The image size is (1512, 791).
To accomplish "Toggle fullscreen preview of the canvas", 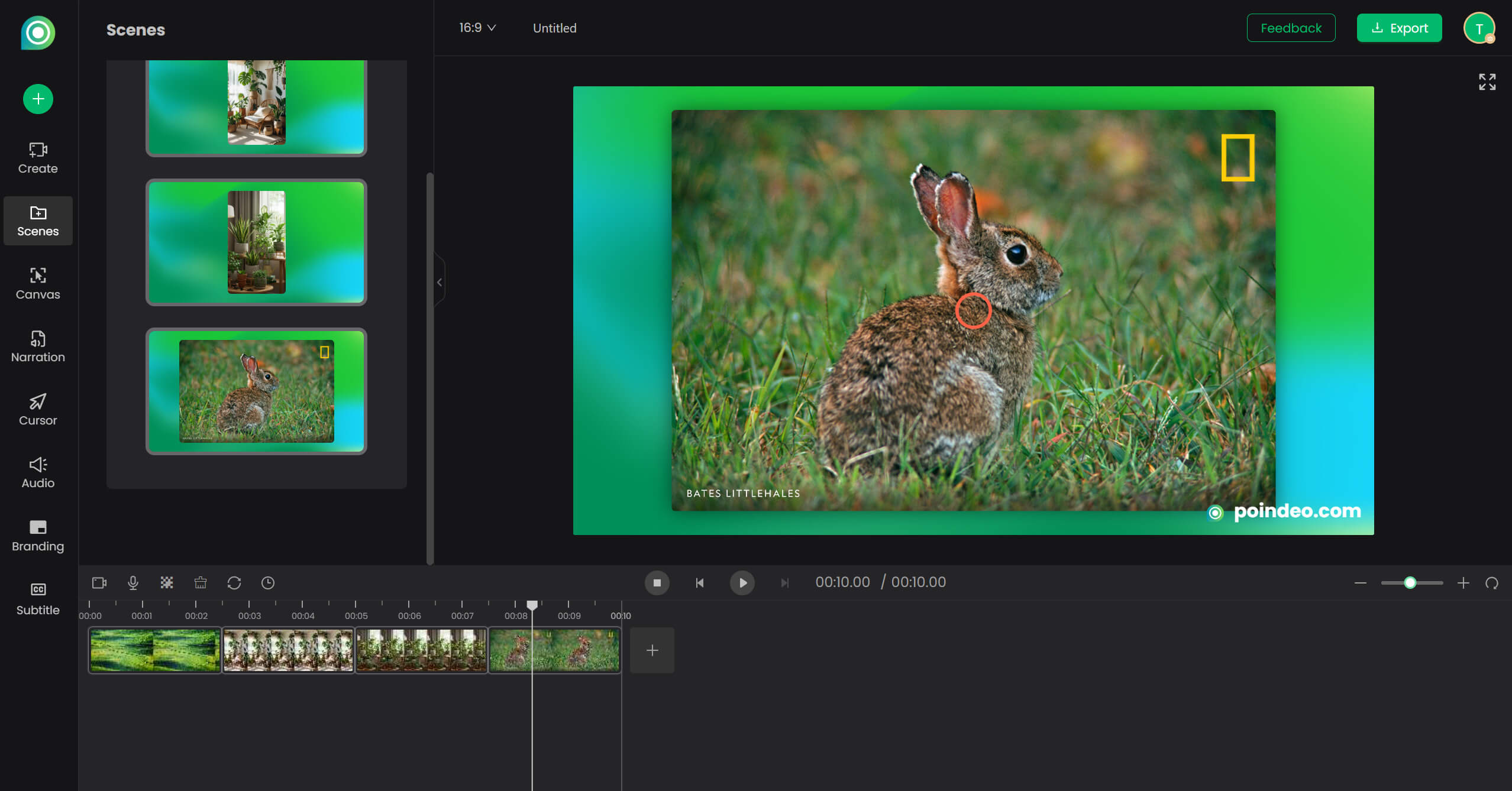I will point(1487,82).
